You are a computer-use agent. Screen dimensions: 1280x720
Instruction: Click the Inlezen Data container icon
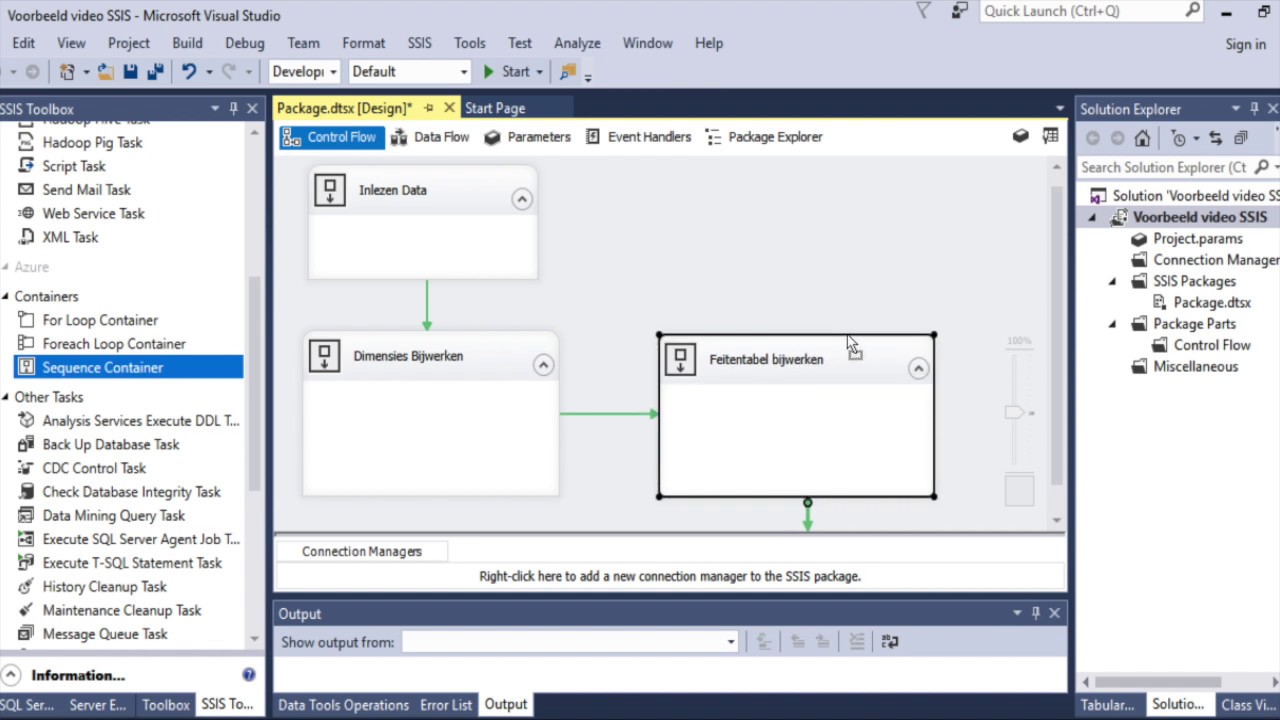point(330,190)
